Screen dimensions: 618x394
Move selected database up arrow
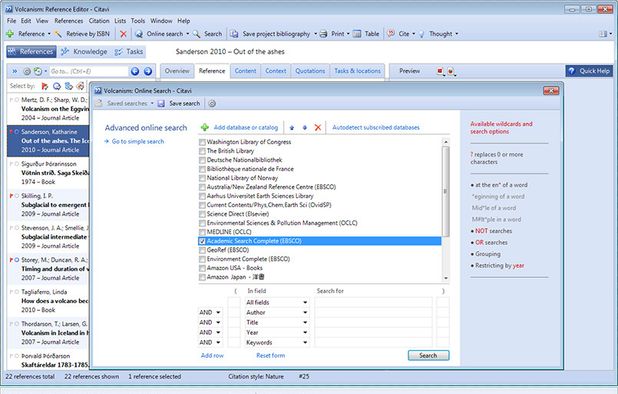click(x=292, y=128)
